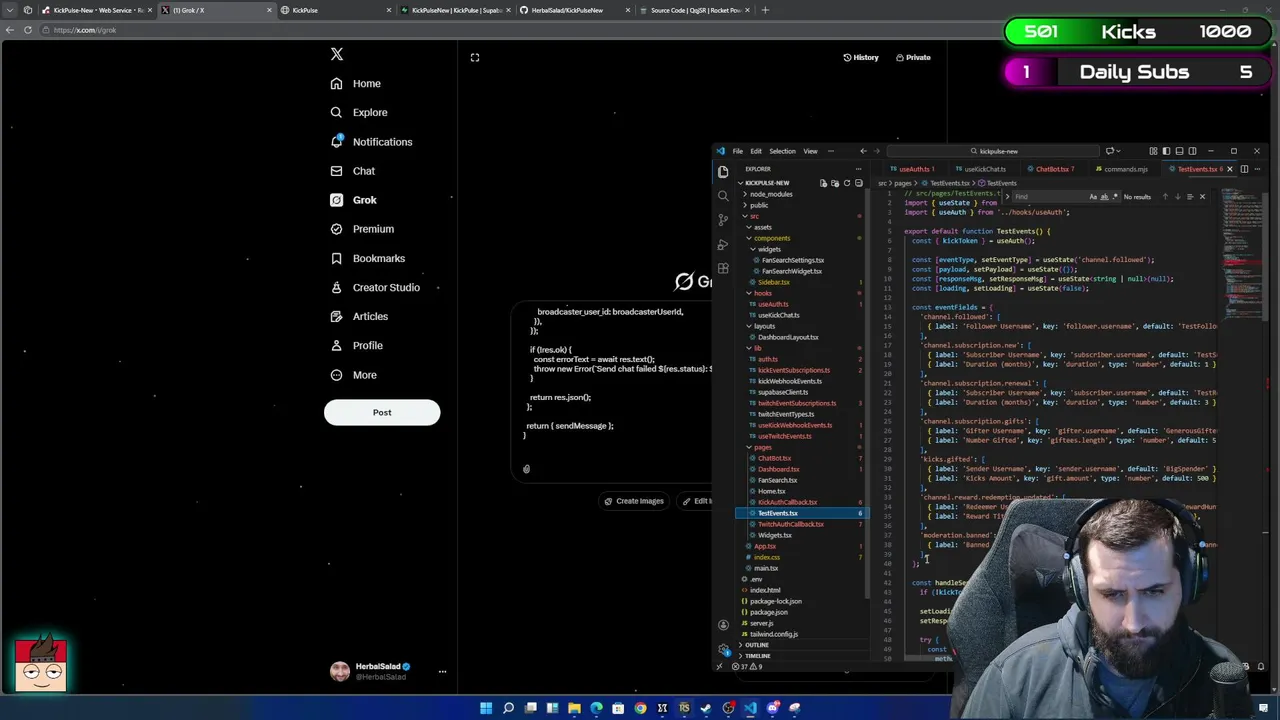Open Notifications in X sidebar
The width and height of the screenshot is (1280, 720).
click(x=371, y=142)
